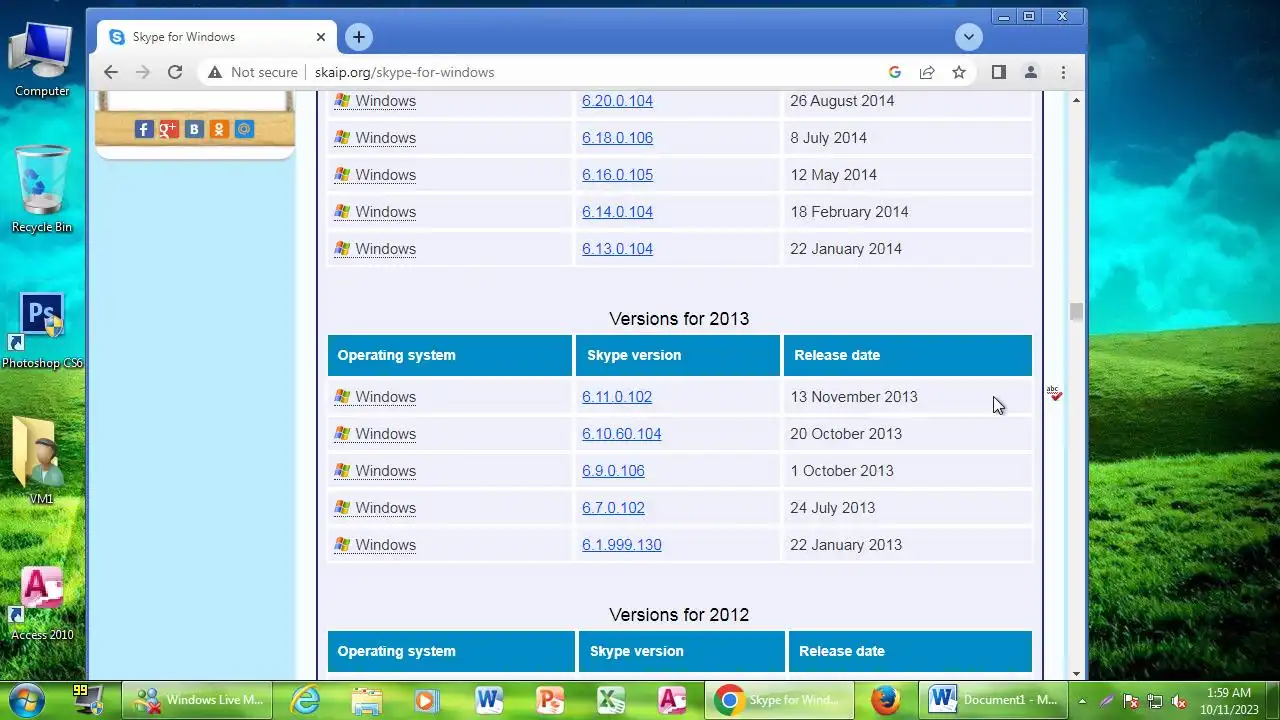Image resolution: width=1280 pixels, height=720 pixels.
Task: Open Skype version 6.7.0.102 link
Action: point(613,508)
